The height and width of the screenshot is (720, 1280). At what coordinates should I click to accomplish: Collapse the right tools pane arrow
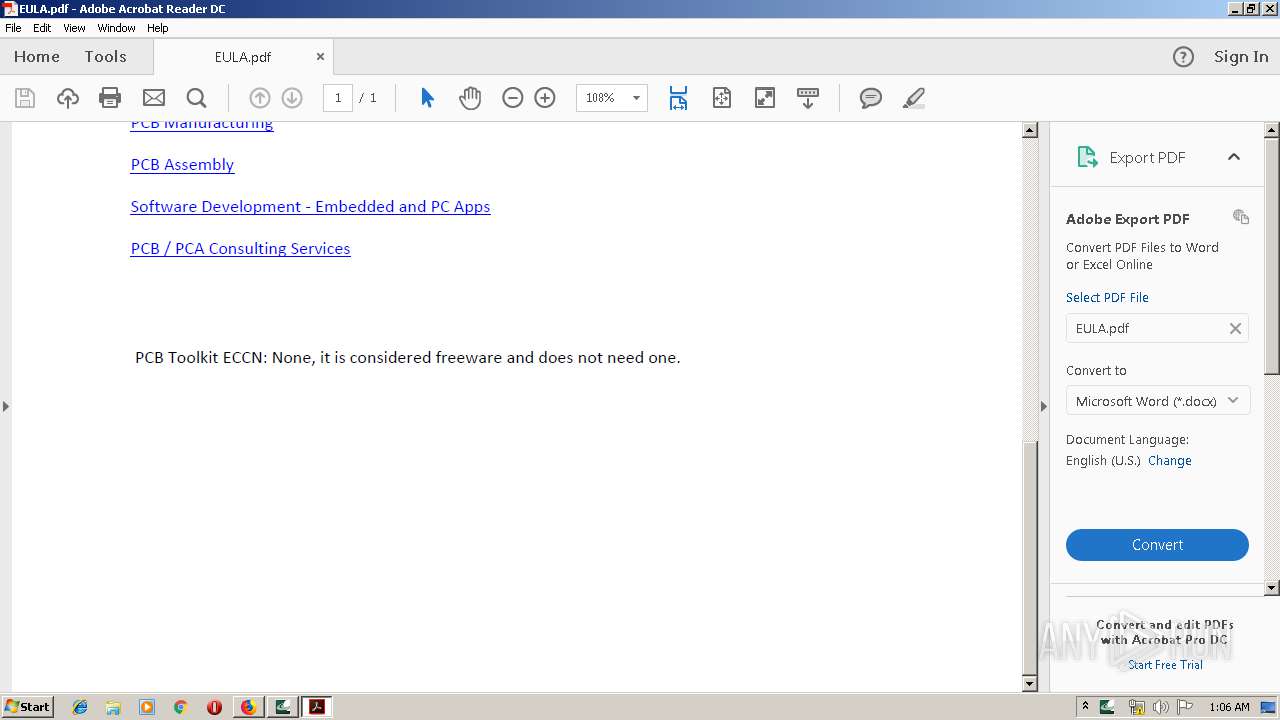[1043, 406]
